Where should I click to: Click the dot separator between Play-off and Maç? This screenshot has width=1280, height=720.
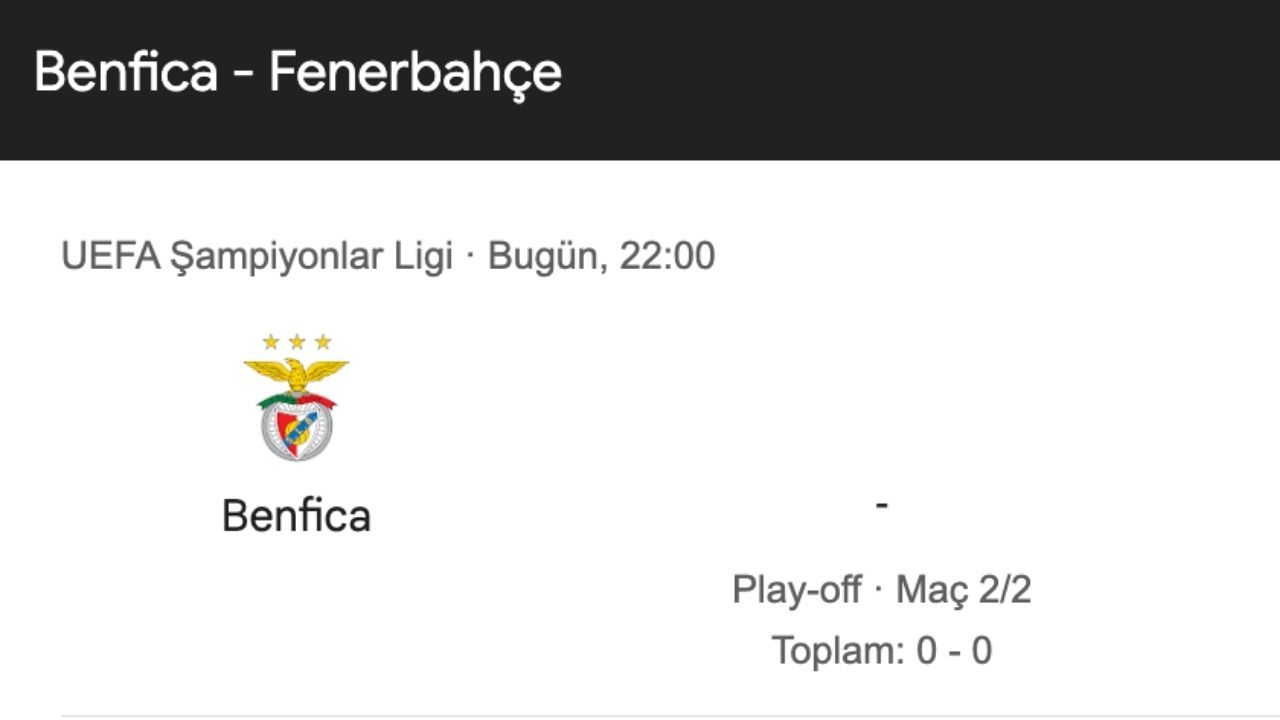coord(878,589)
